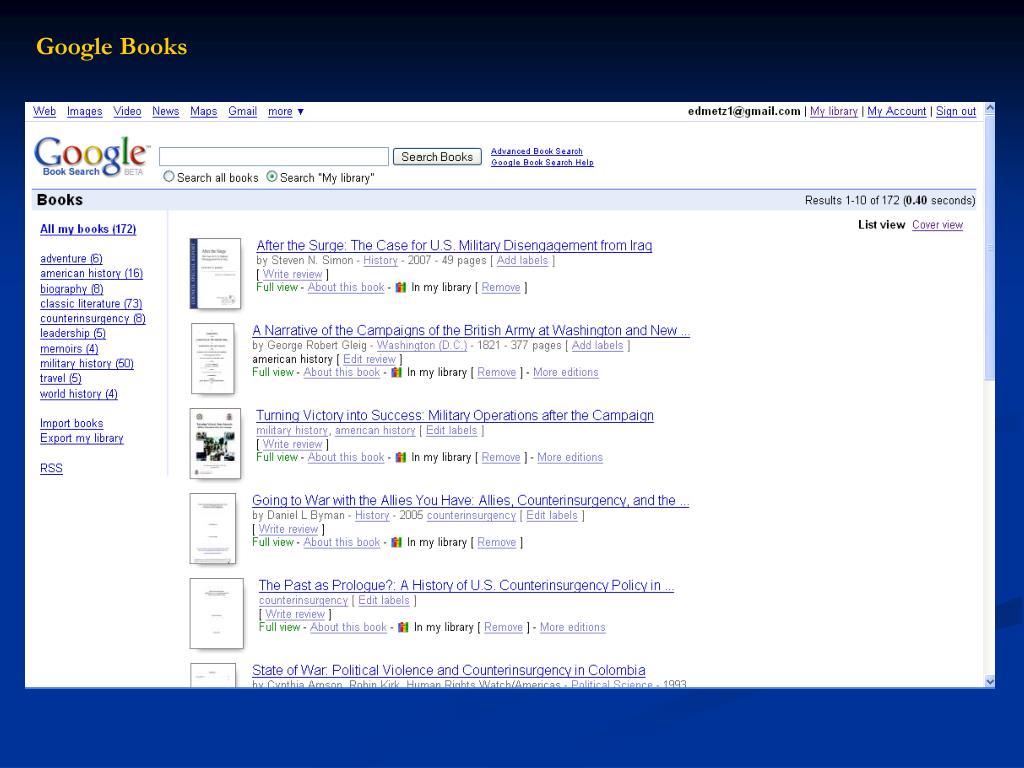Filter by the memoirs (4) label
Screen dimensions: 1024x768
tap(69, 349)
